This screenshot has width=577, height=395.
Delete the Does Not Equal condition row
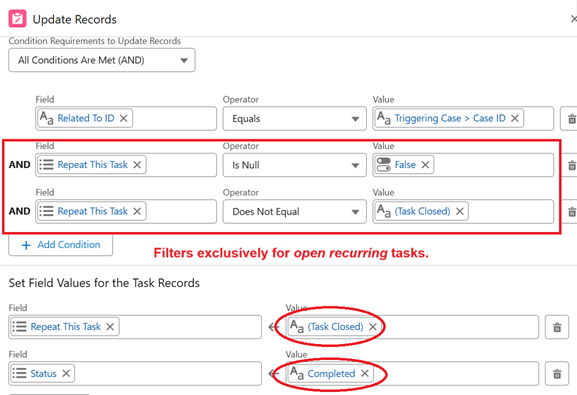click(x=571, y=212)
